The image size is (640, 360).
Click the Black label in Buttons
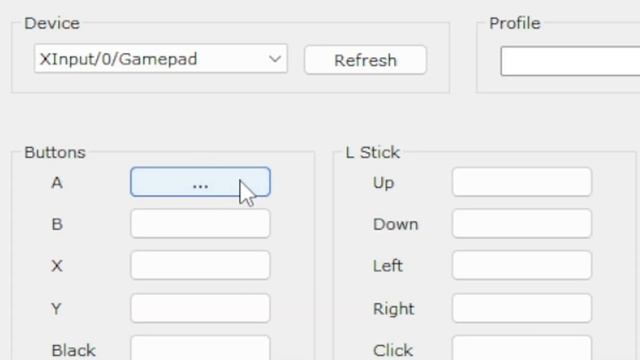click(x=73, y=350)
